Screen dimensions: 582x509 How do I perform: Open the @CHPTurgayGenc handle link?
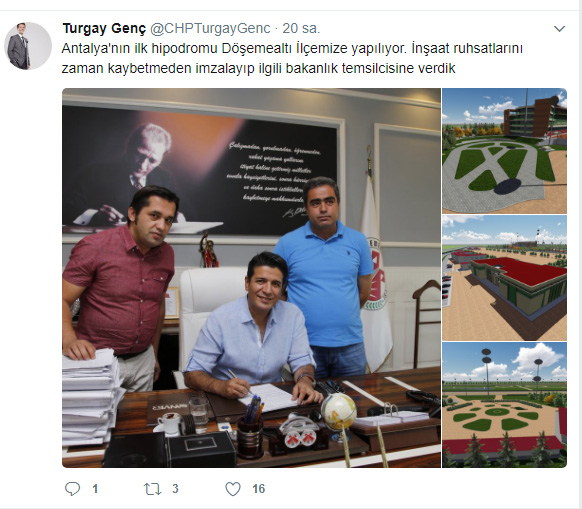coord(210,29)
